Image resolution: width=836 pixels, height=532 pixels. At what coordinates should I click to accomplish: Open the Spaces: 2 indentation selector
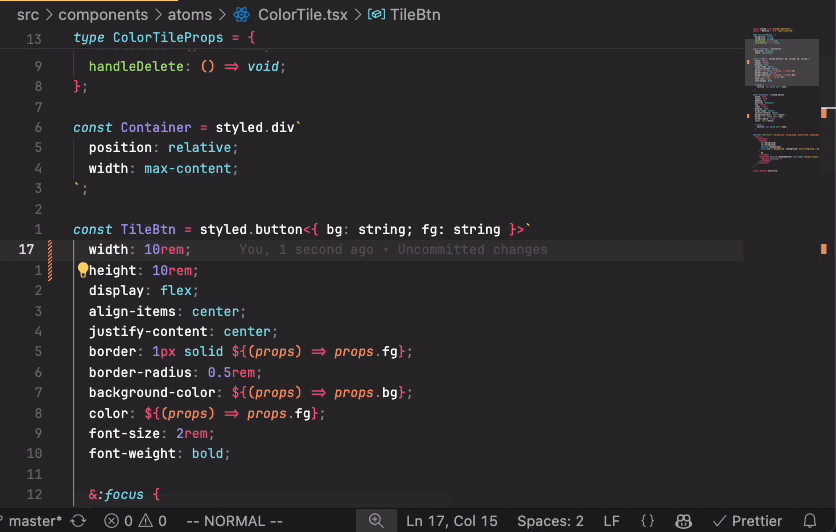tap(550, 520)
